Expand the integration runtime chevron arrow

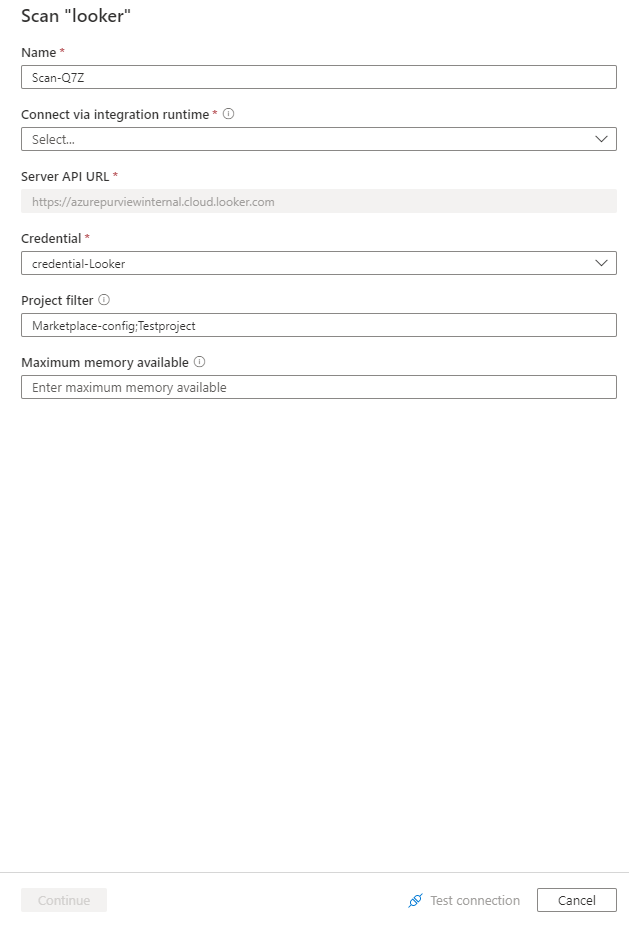coord(601,139)
